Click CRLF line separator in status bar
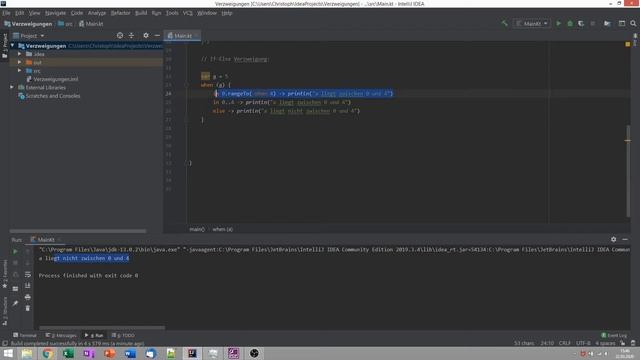The height and width of the screenshot is (360, 640). (564, 343)
